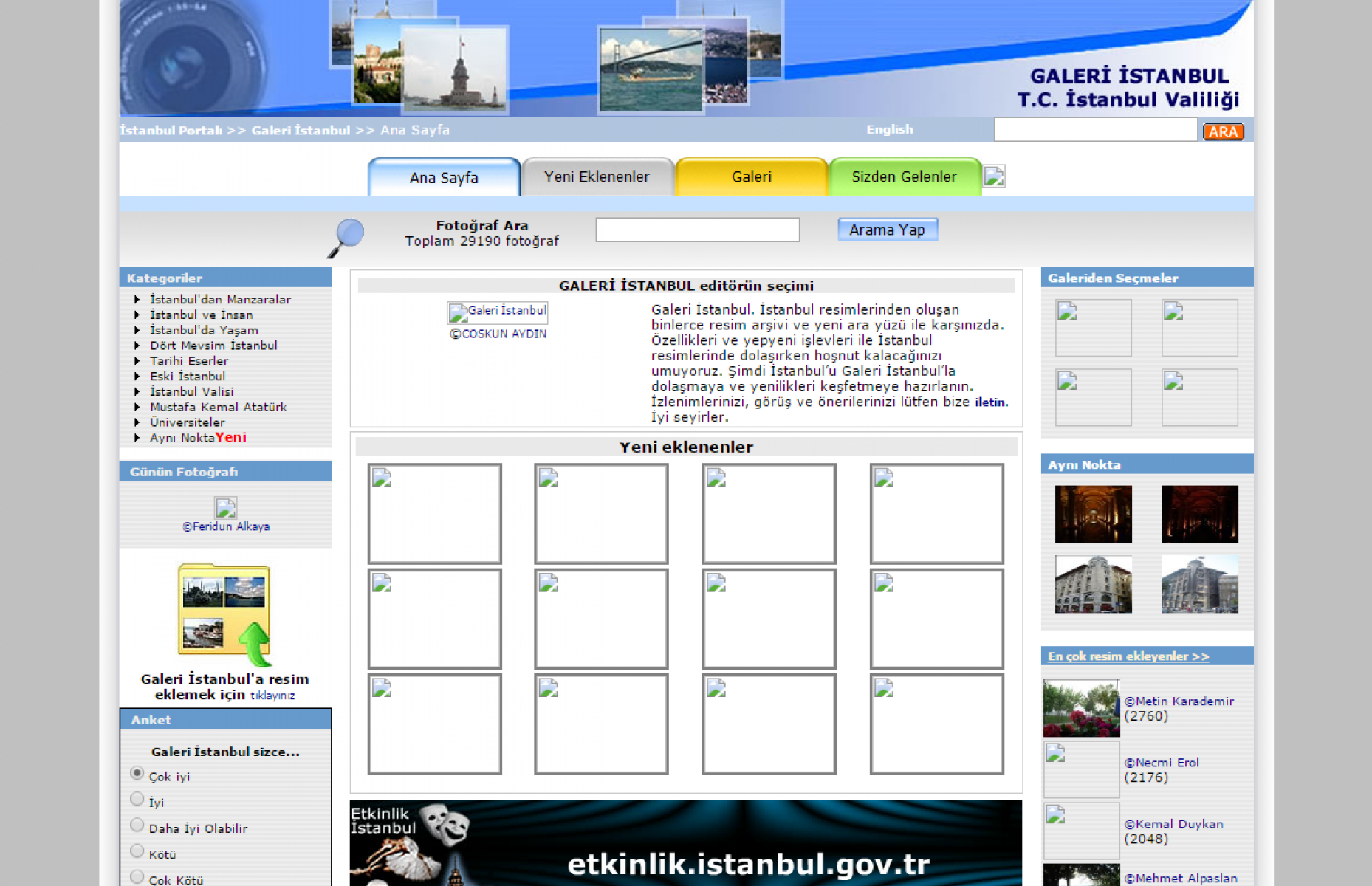
Task: Open 'En çok resim ekleyenler' link
Action: click(1128, 656)
